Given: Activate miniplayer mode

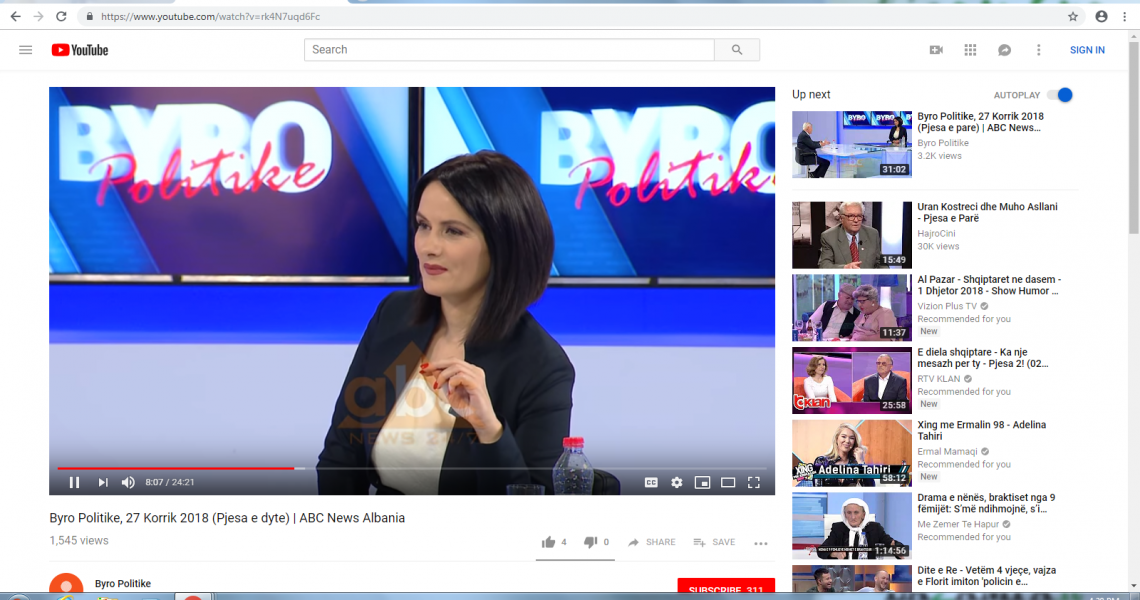Looking at the screenshot, I should [702, 482].
